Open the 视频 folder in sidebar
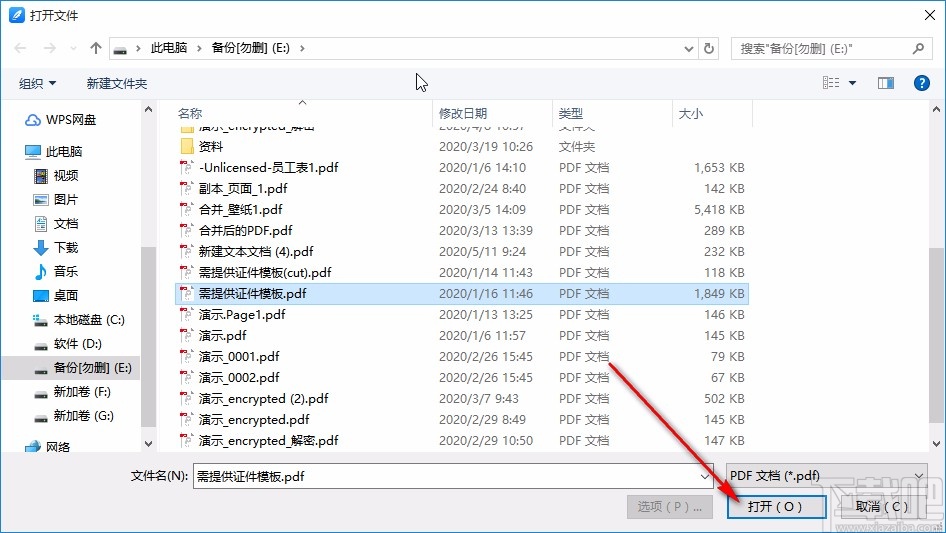 point(56,176)
